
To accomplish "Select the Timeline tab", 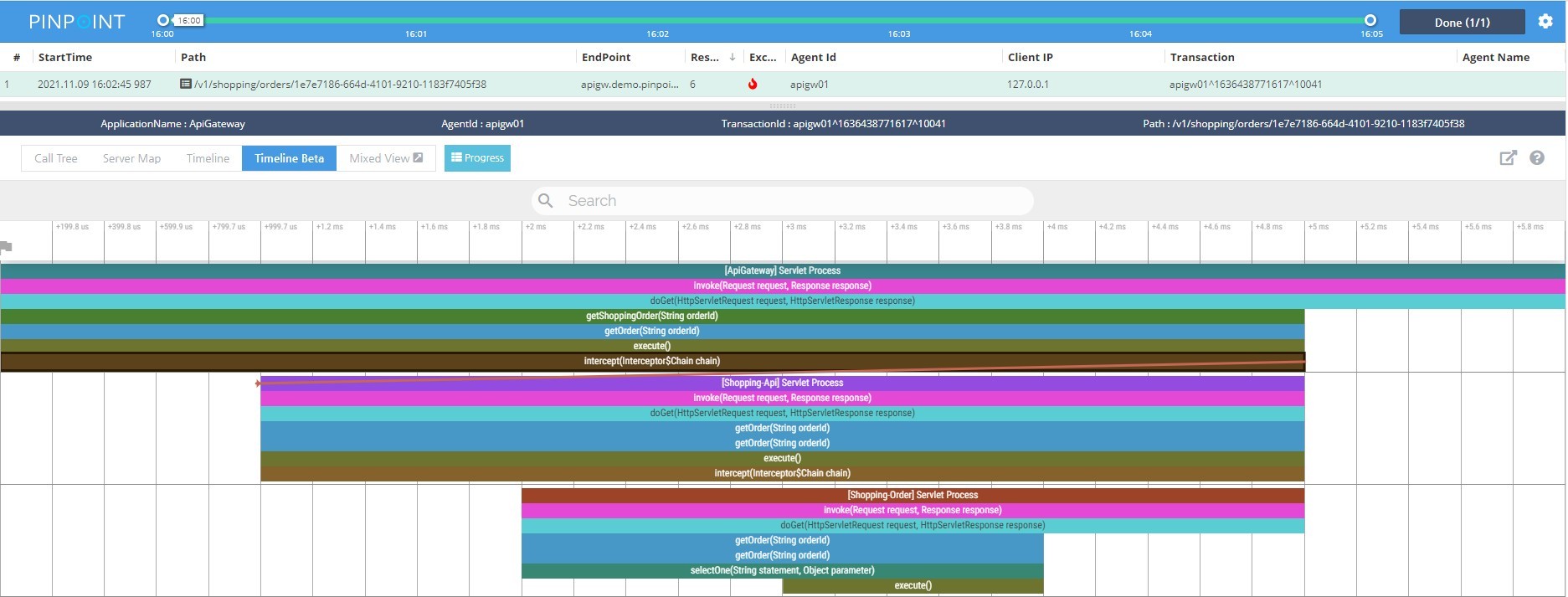I will 208,158.
